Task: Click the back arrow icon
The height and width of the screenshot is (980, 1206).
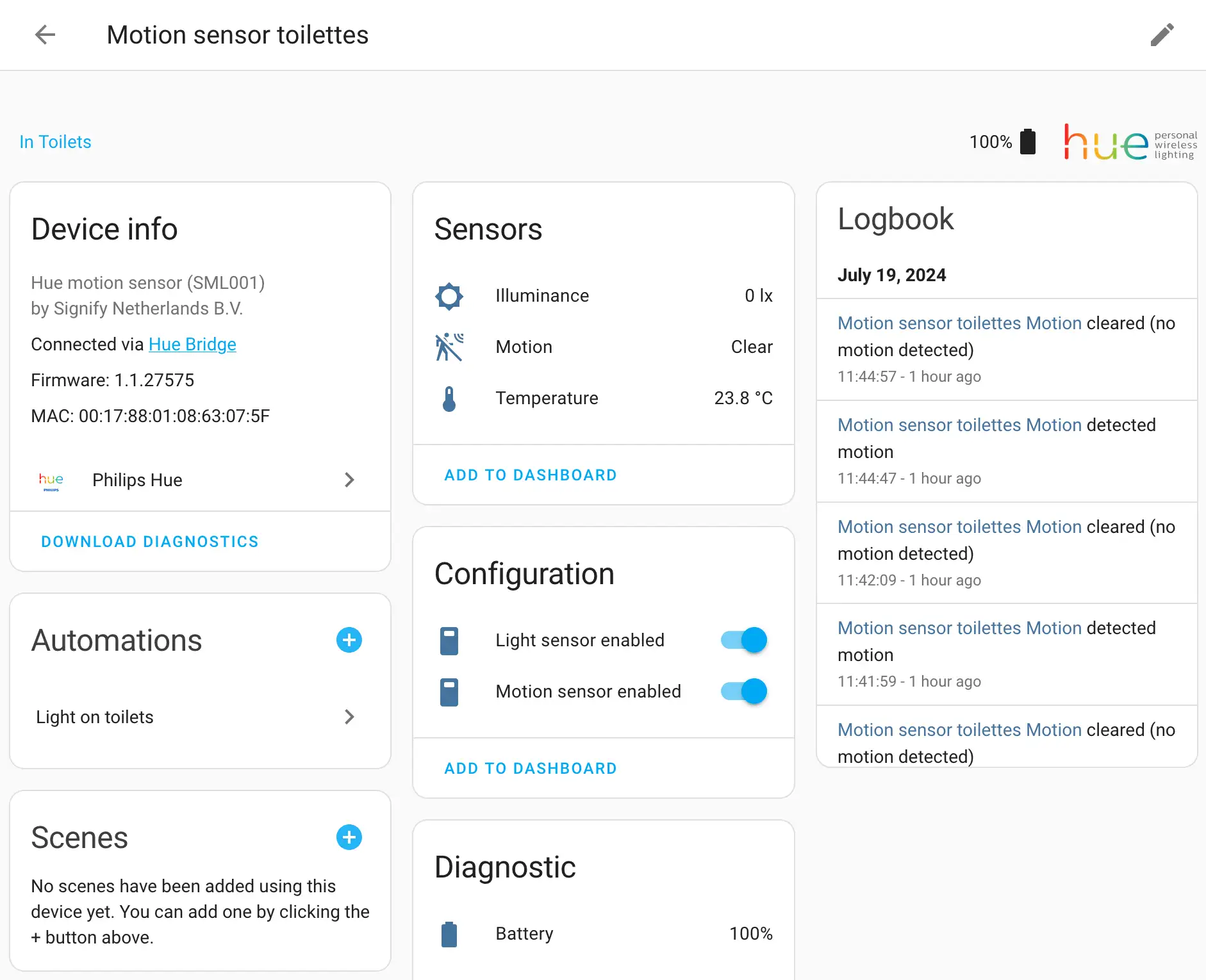Action: (x=45, y=35)
